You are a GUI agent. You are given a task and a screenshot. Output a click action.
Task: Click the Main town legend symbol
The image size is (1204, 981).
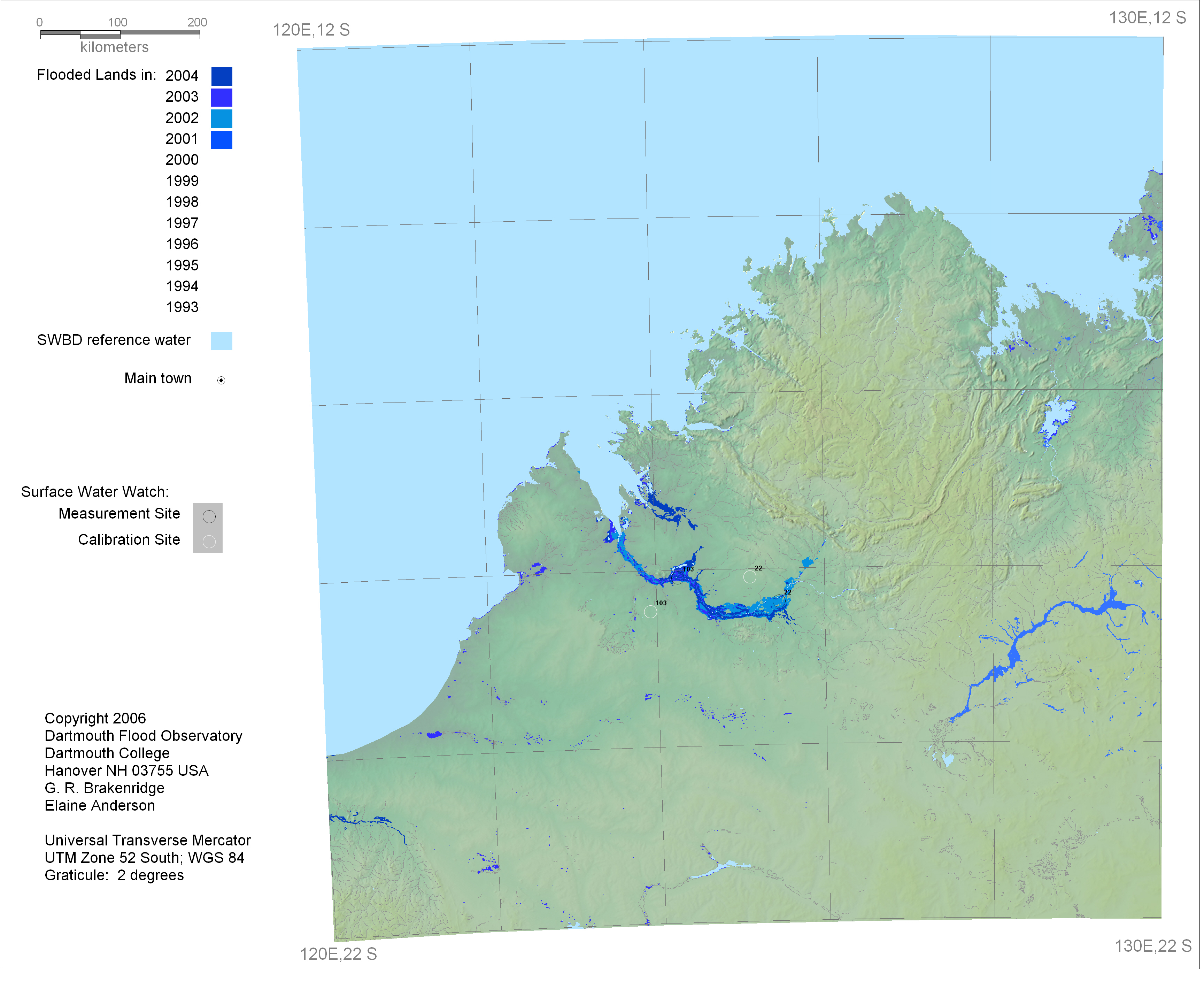tap(222, 380)
